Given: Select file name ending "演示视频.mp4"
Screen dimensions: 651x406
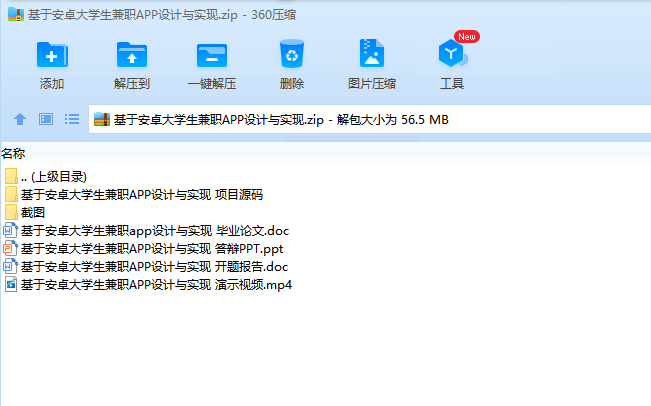Looking at the screenshot, I should 156,285.
